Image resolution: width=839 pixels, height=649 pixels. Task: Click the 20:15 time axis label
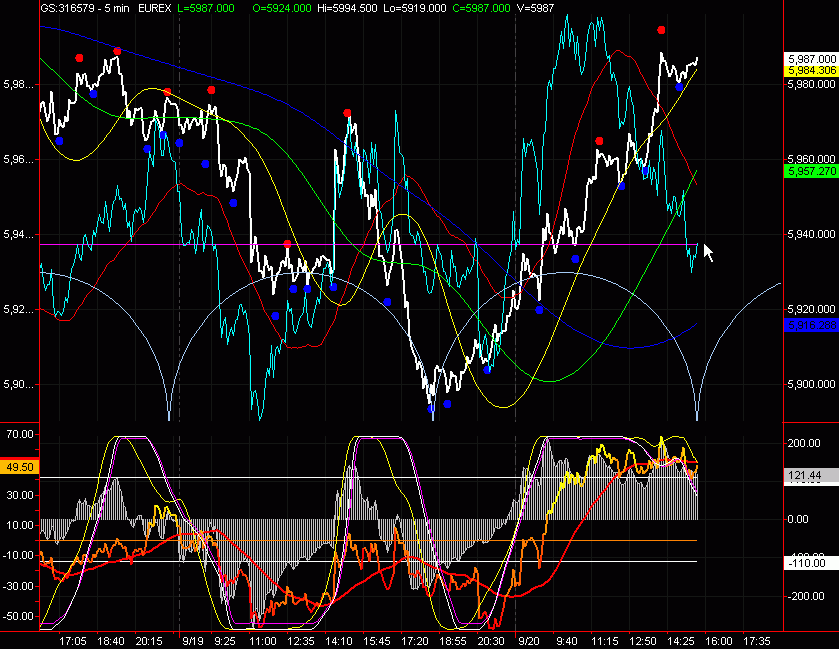pyautogui.click(x=149, y=641)
